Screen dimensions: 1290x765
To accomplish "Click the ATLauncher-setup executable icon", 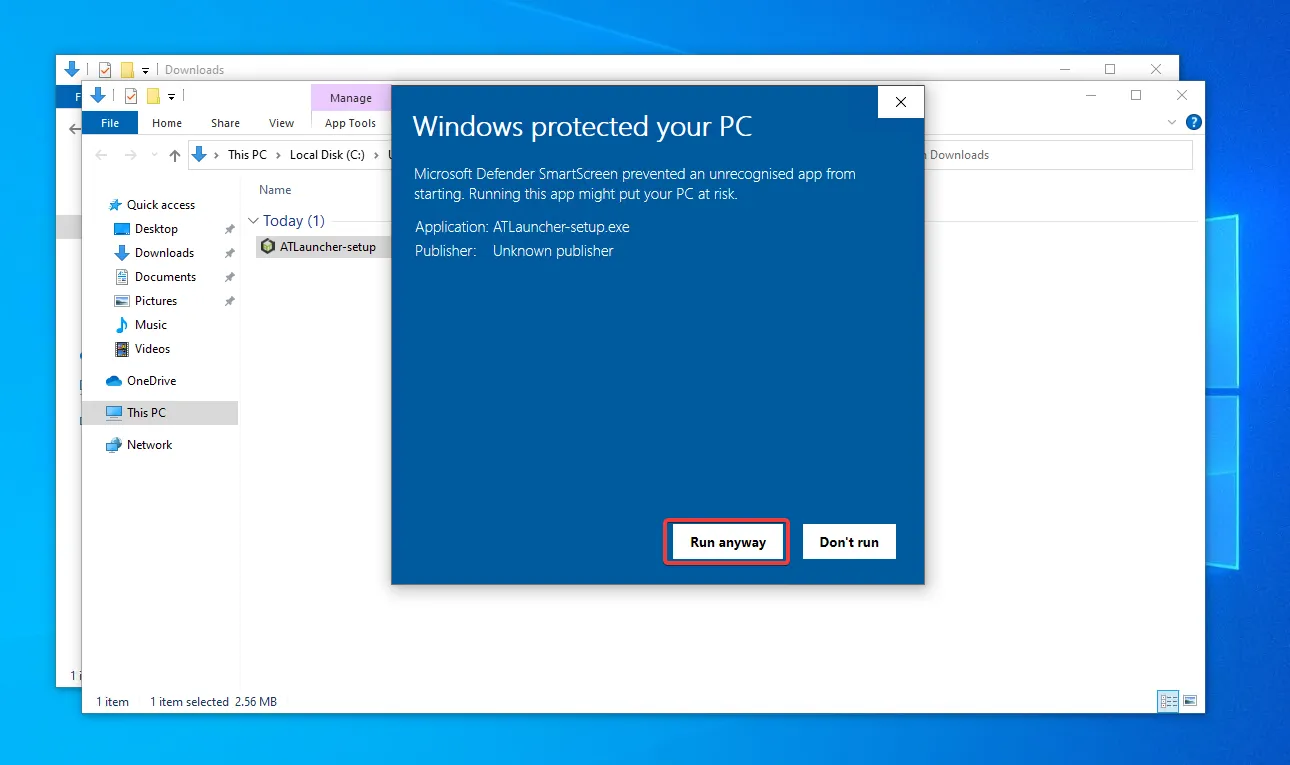I will [x=268, y=246].
